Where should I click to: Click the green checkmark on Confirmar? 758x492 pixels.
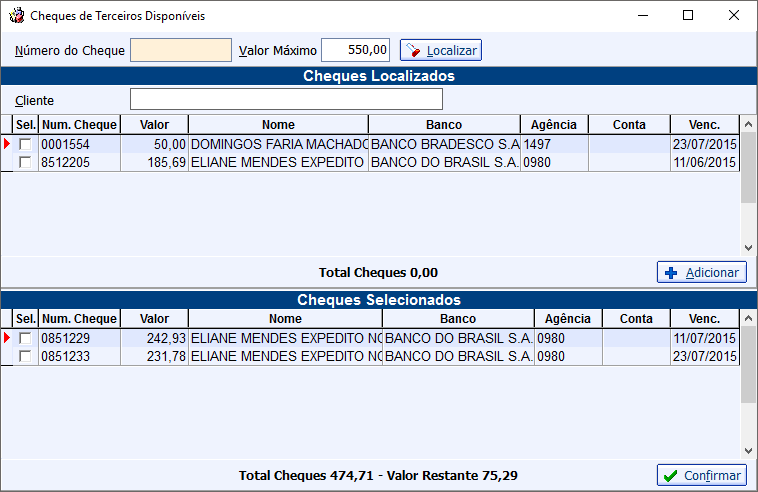click(x=671, y=476)
